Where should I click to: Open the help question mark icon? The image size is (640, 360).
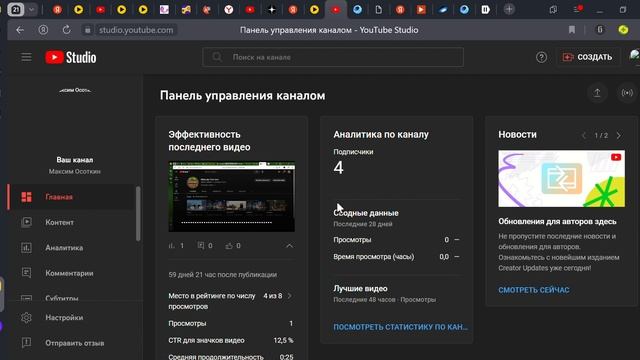(x=541, y=57)
